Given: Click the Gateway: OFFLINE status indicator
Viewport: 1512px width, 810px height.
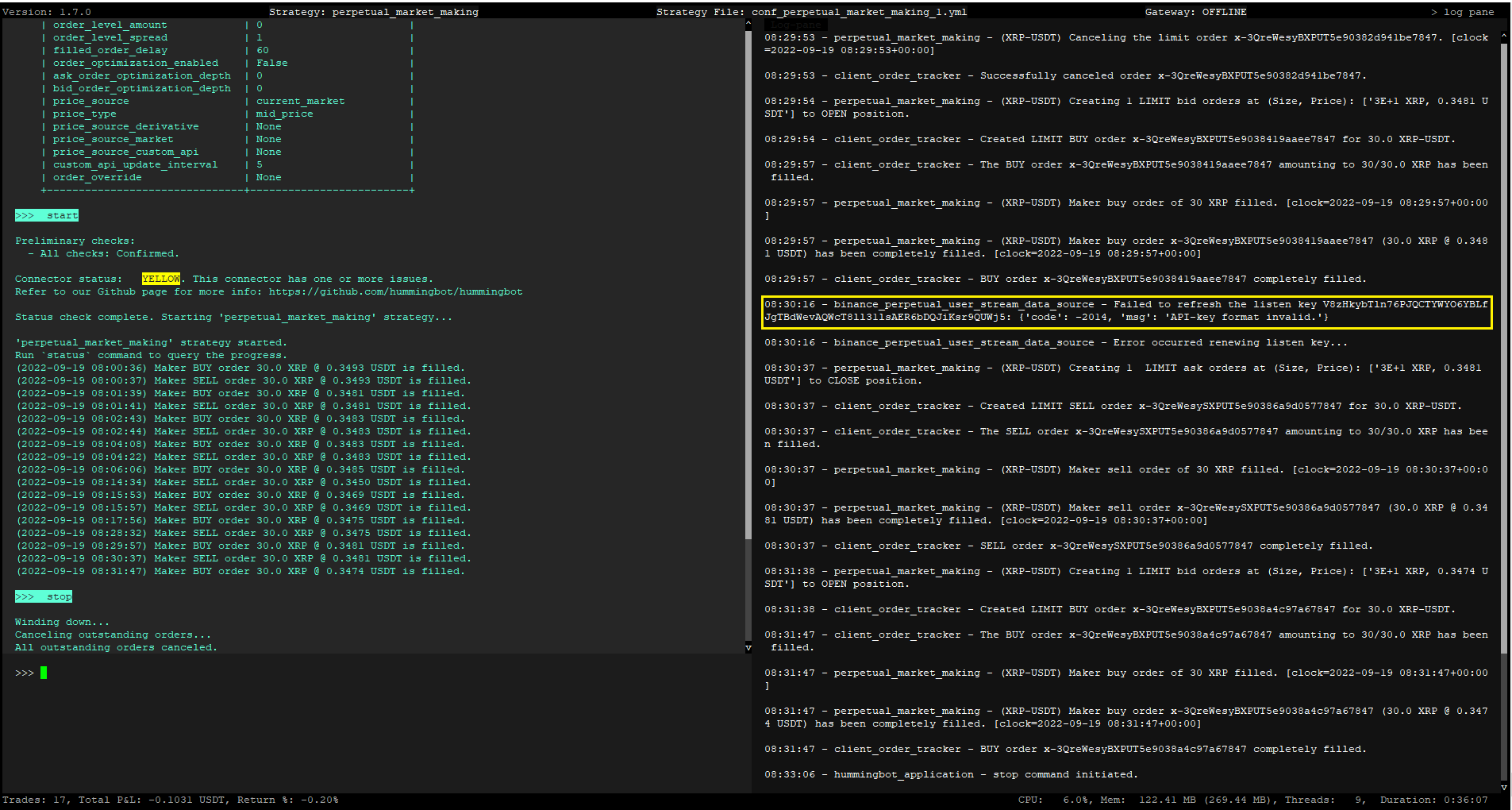Looking at the screenshot, I should 1197,11.
